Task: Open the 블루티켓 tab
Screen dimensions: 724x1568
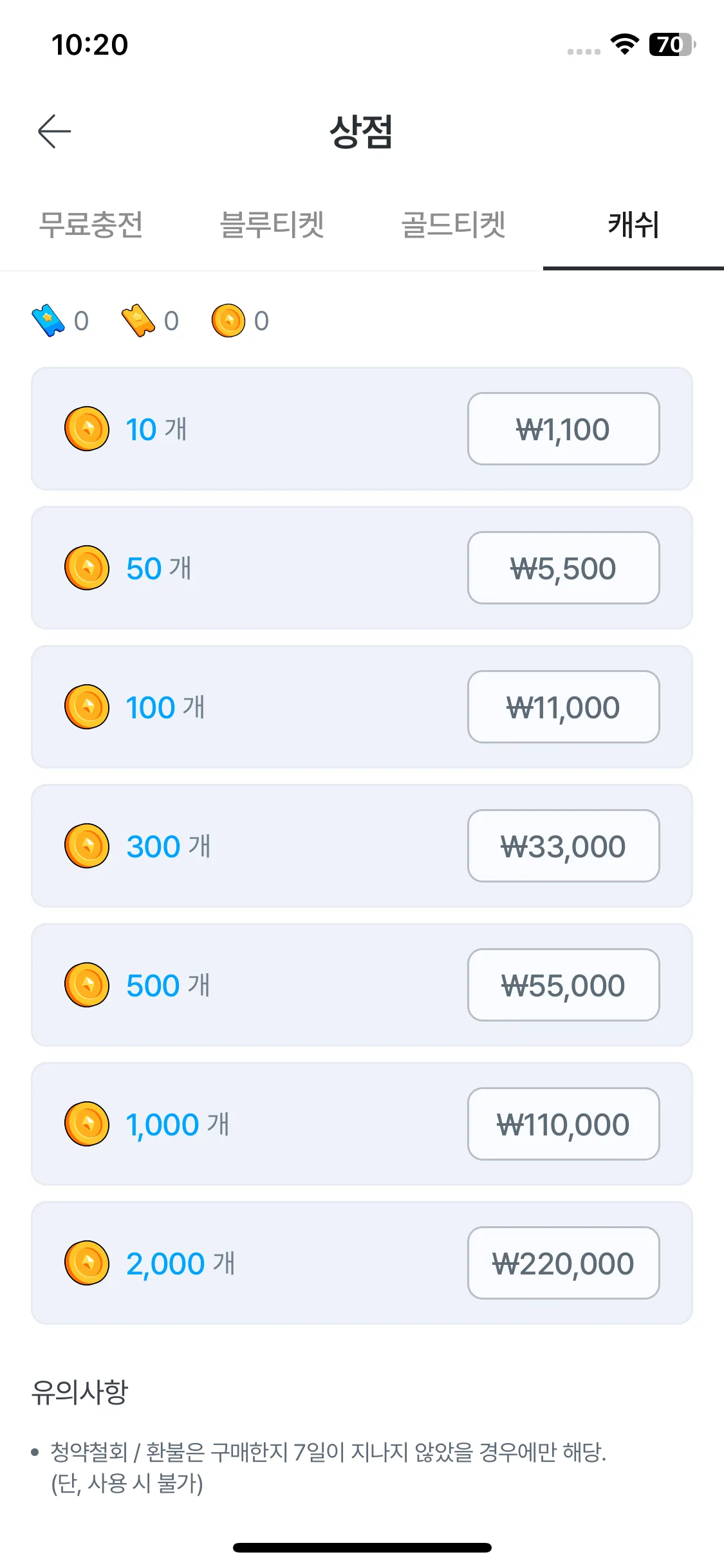Action: coord(272,225)
